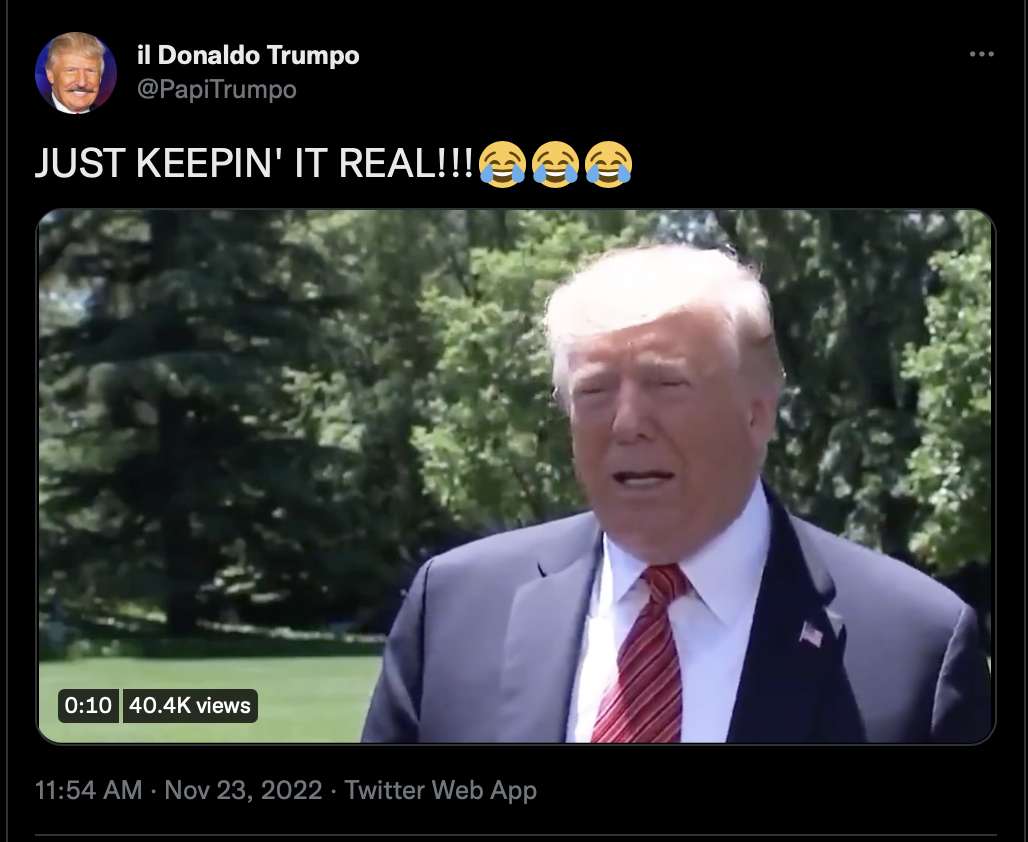Click the middle laughing-crying emoji
The image size is (1028, 842).
[x=555, y=164]
